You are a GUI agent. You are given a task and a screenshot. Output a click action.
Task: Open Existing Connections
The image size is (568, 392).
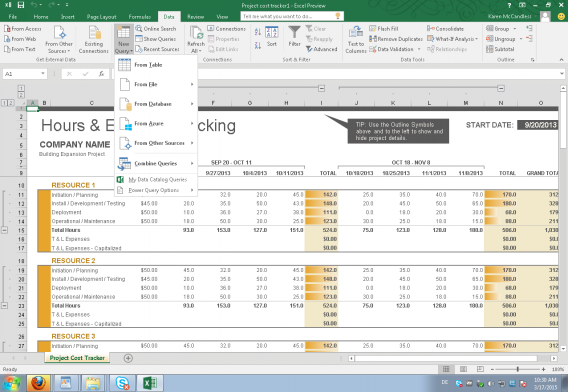click(94, 39)
